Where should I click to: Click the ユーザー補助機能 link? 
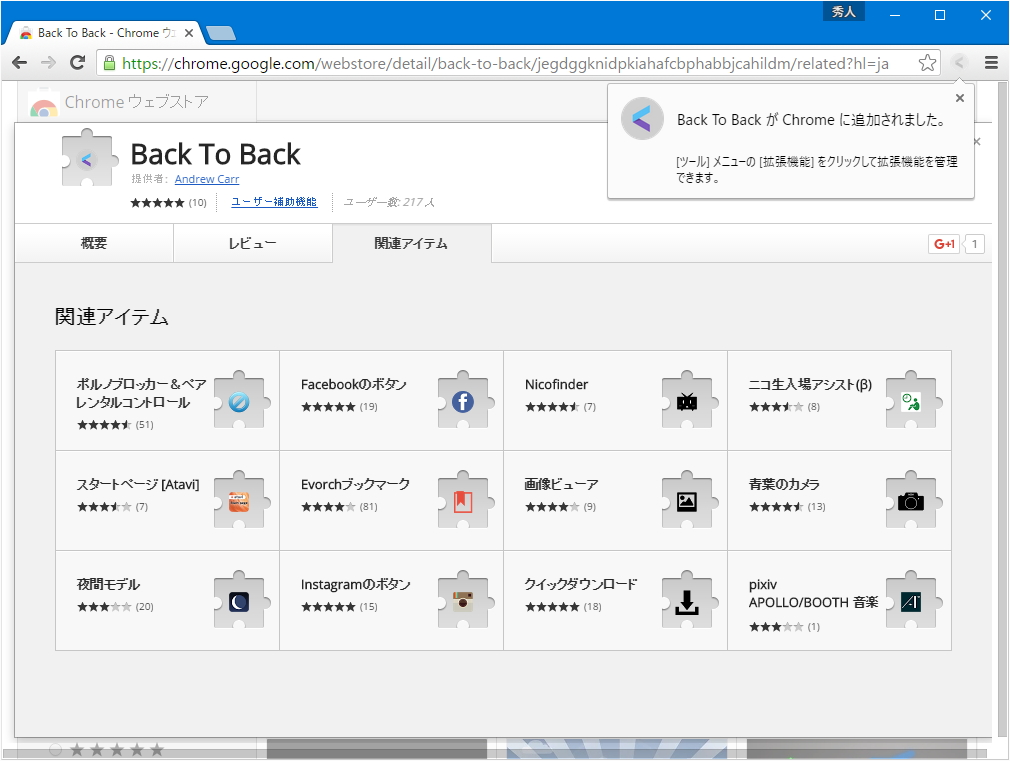274,201
